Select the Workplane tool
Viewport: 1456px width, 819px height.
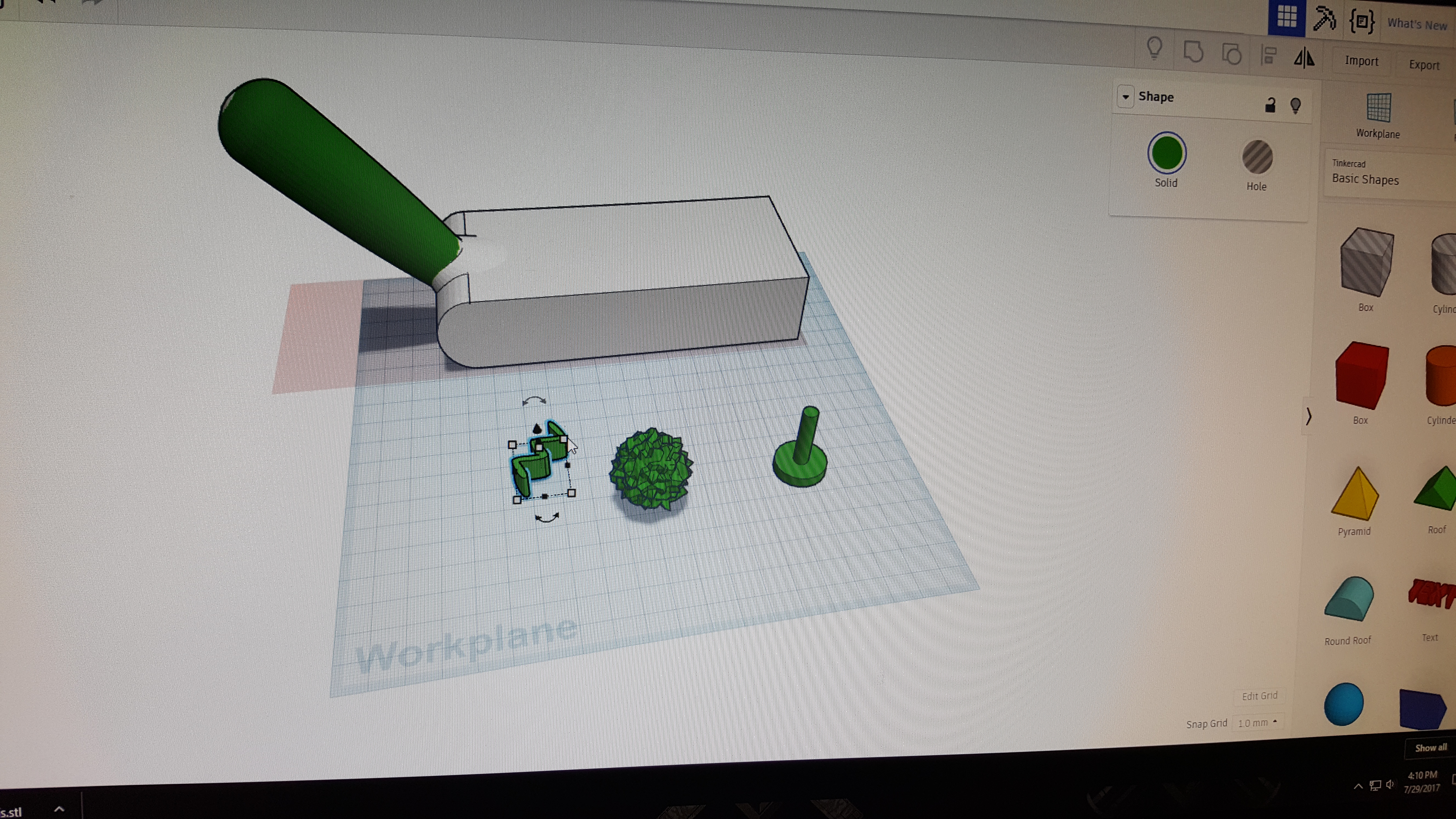[1378, 115]
